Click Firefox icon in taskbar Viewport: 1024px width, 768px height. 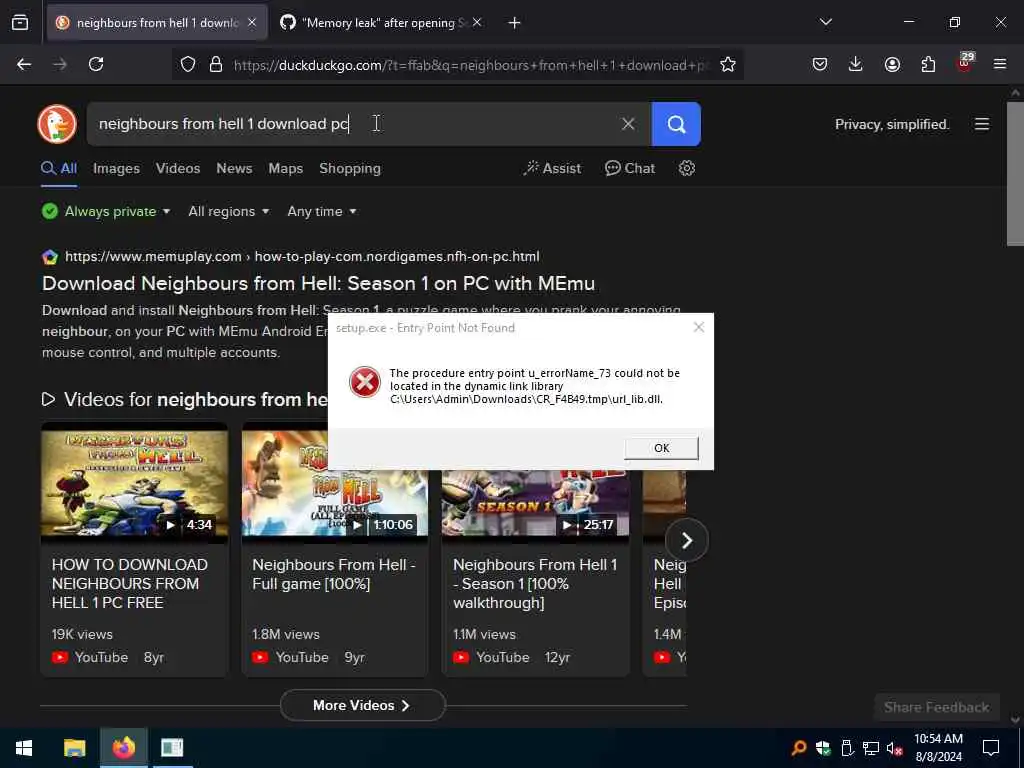click(123, 748)
